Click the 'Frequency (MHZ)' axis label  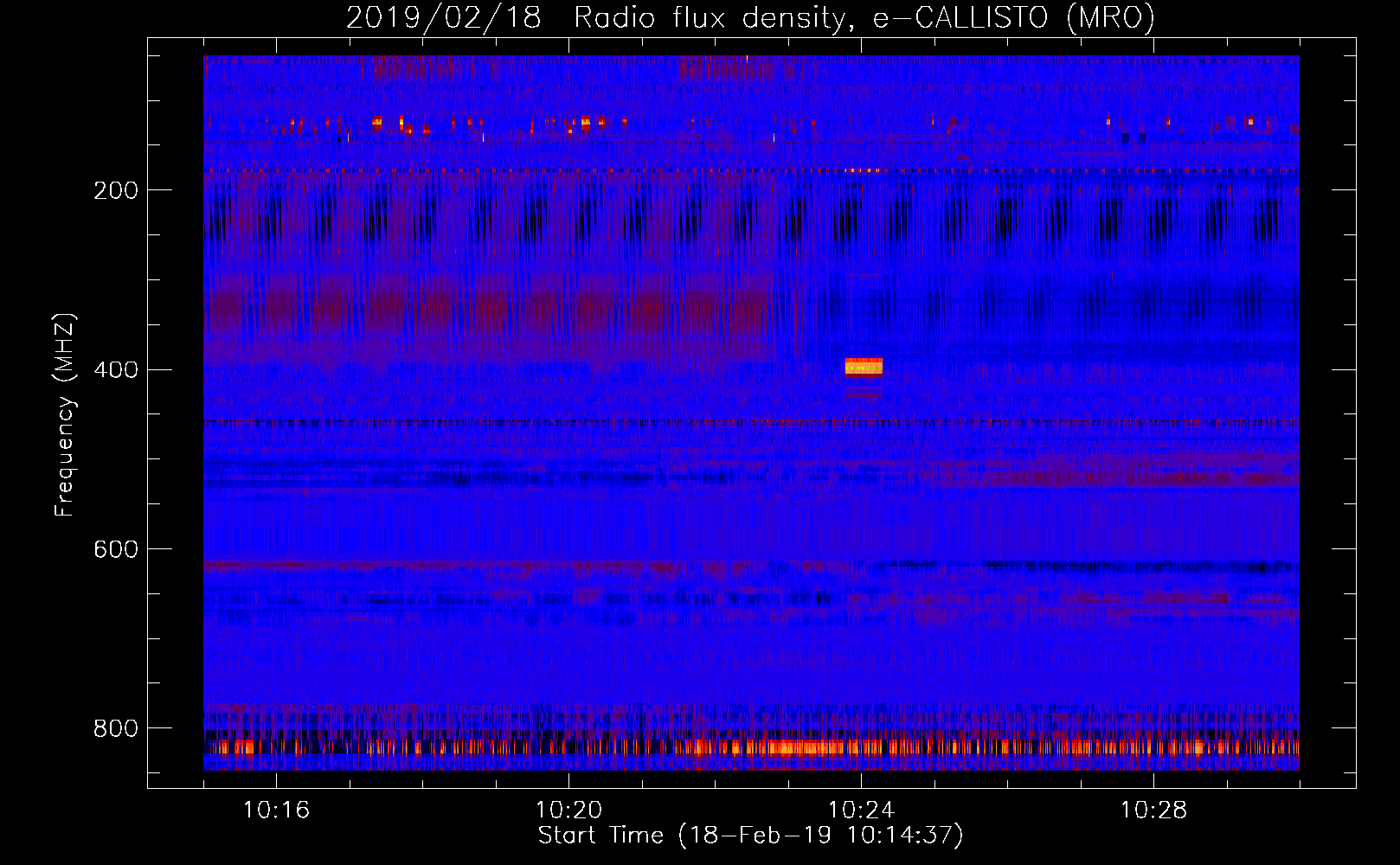(65, 414)
